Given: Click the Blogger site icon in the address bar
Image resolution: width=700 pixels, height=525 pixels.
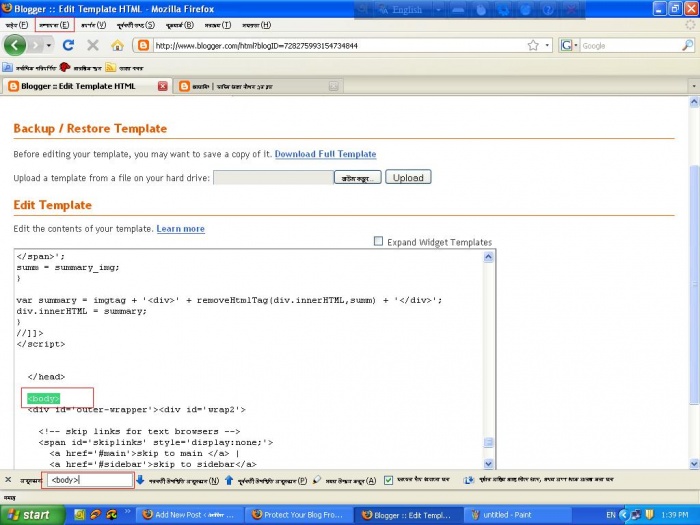Looking at the screenshot, I should pyautogui.click(x=143, y=45).
